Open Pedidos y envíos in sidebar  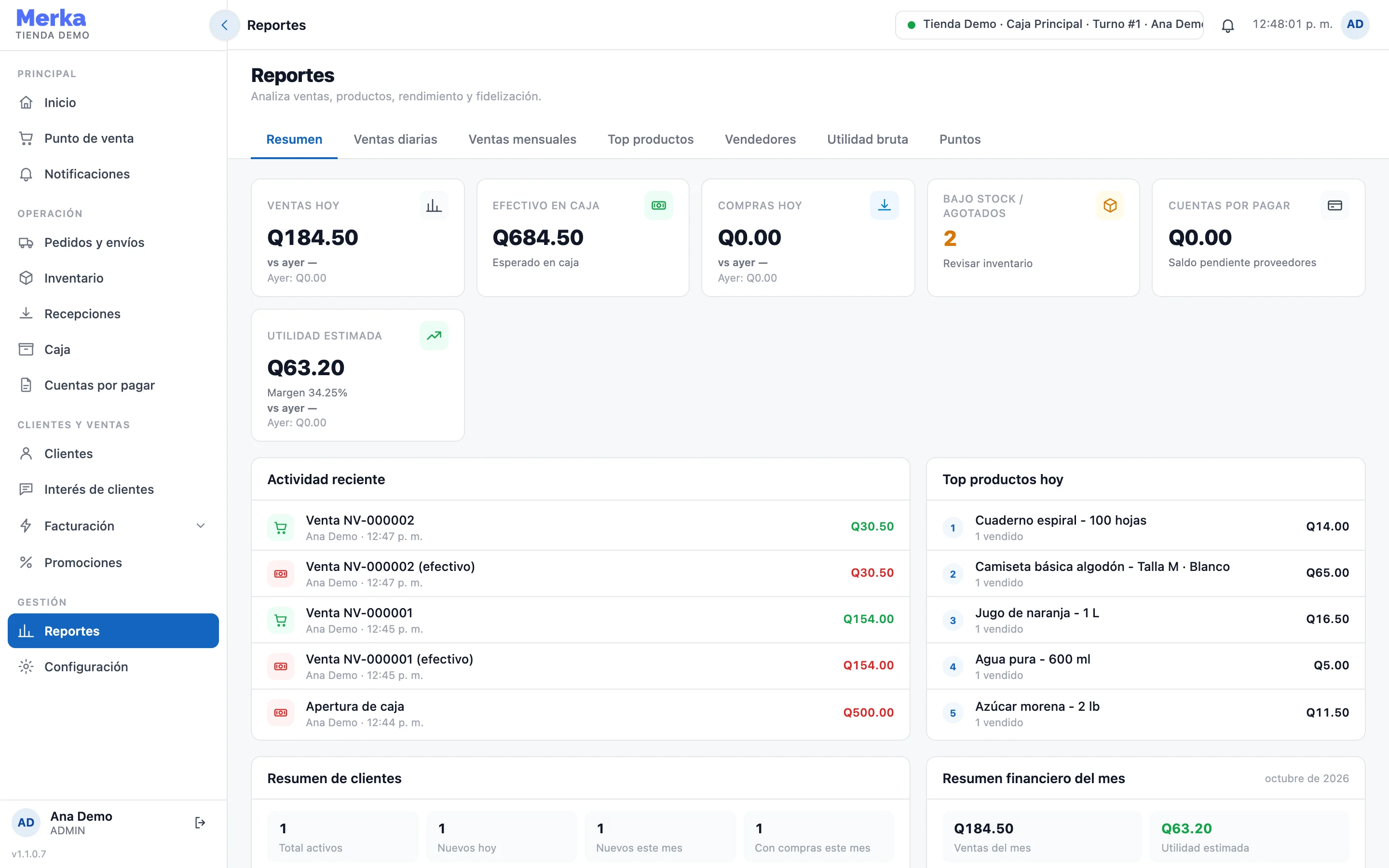click(x=113, y=242)
